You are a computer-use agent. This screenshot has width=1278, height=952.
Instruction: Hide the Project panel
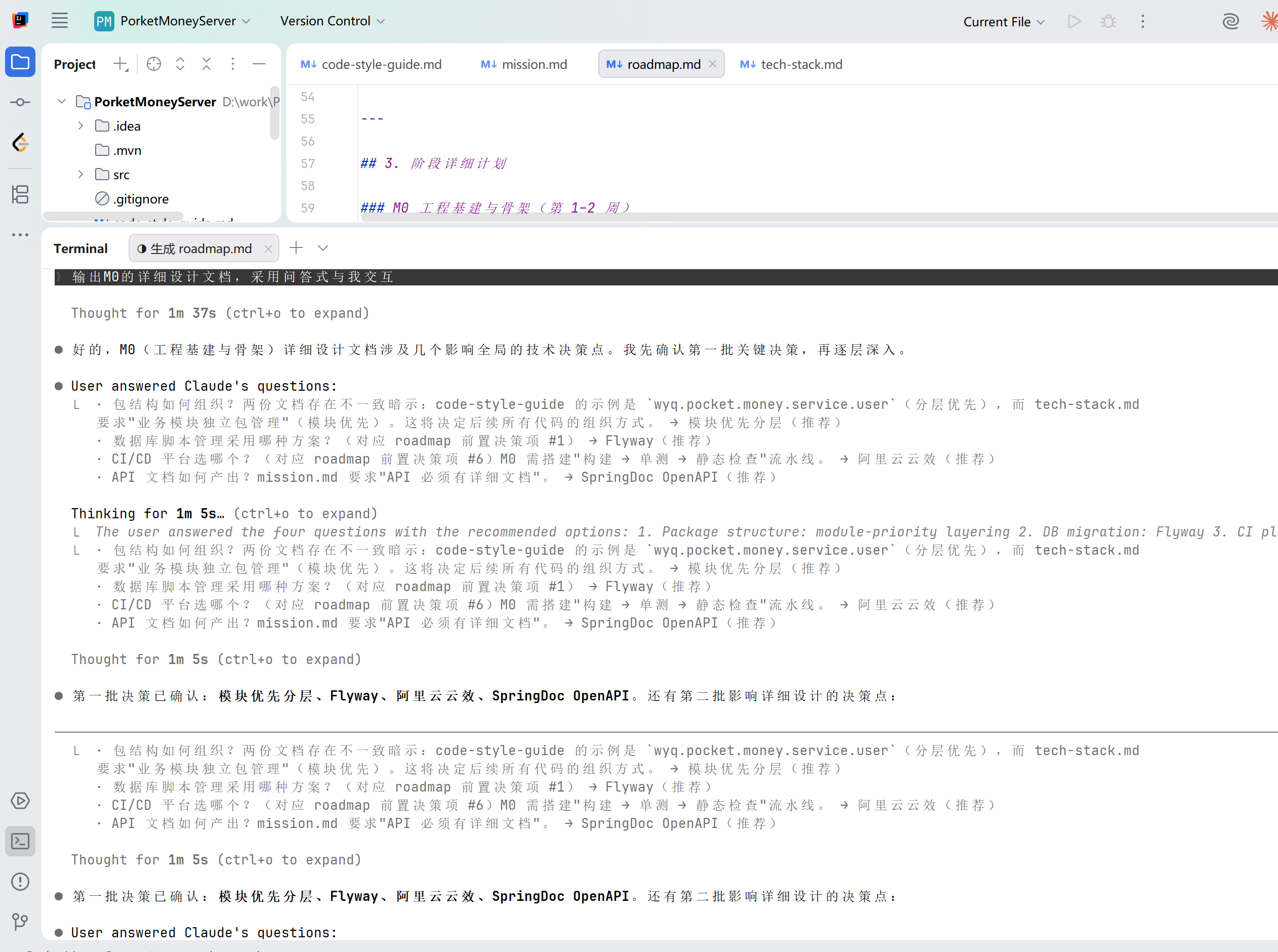tap(259, 64)
